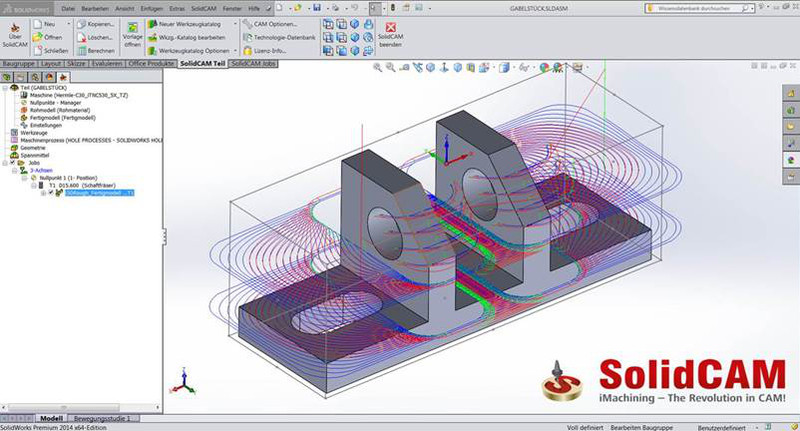Viewport: 800px width, 431px height.
Task: Open the Technologie-Datenbank
Action: point(279,37)
